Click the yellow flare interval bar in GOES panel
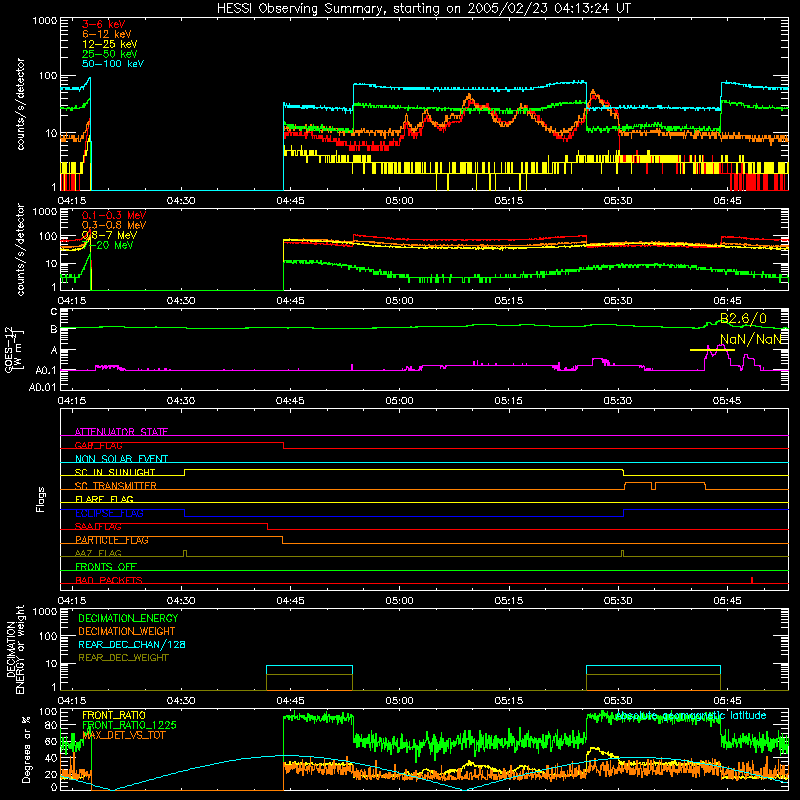The height and width of the screenshot is (800, 800). tap(712, 350)
